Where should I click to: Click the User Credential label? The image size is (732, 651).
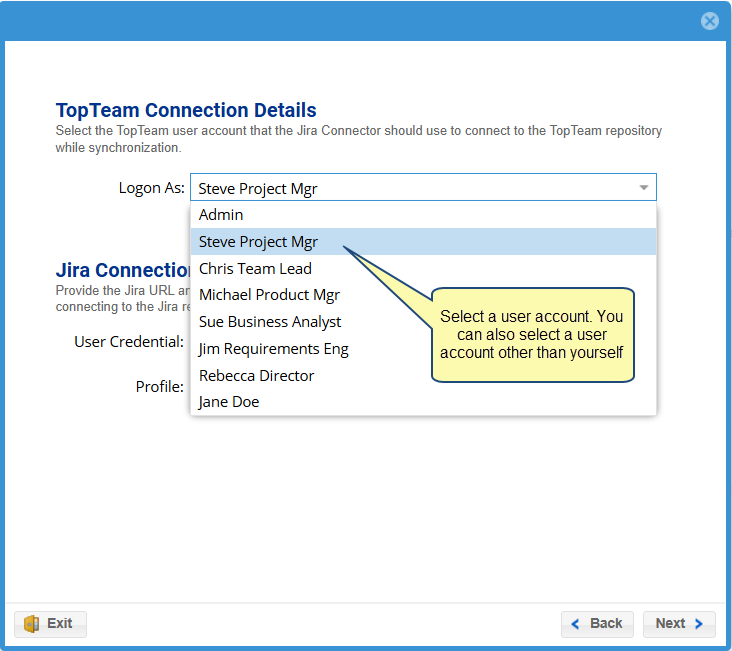click(129, 342)
